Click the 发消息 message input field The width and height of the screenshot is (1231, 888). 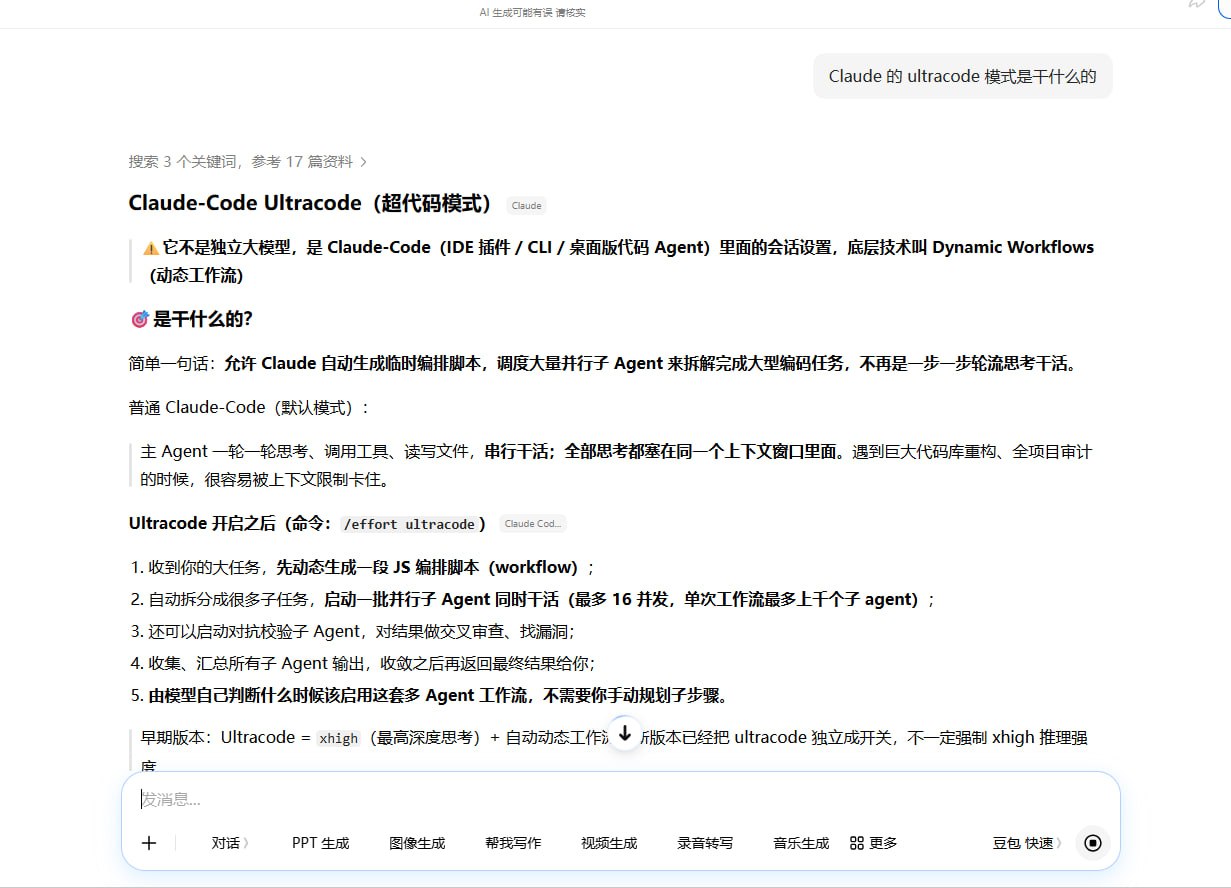coord(620,799)
